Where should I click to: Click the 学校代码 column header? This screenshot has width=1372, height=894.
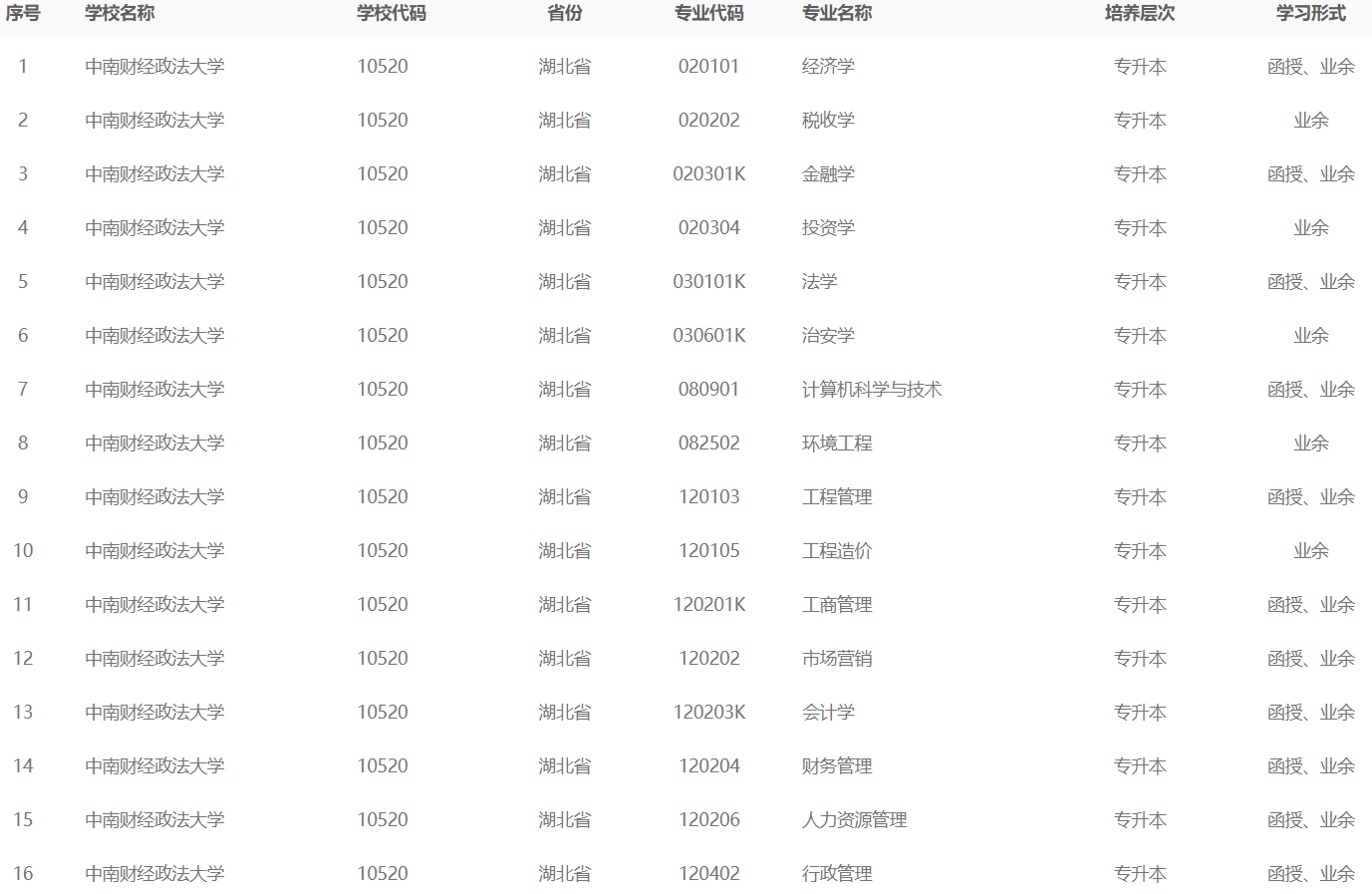(x=392, y=13)
